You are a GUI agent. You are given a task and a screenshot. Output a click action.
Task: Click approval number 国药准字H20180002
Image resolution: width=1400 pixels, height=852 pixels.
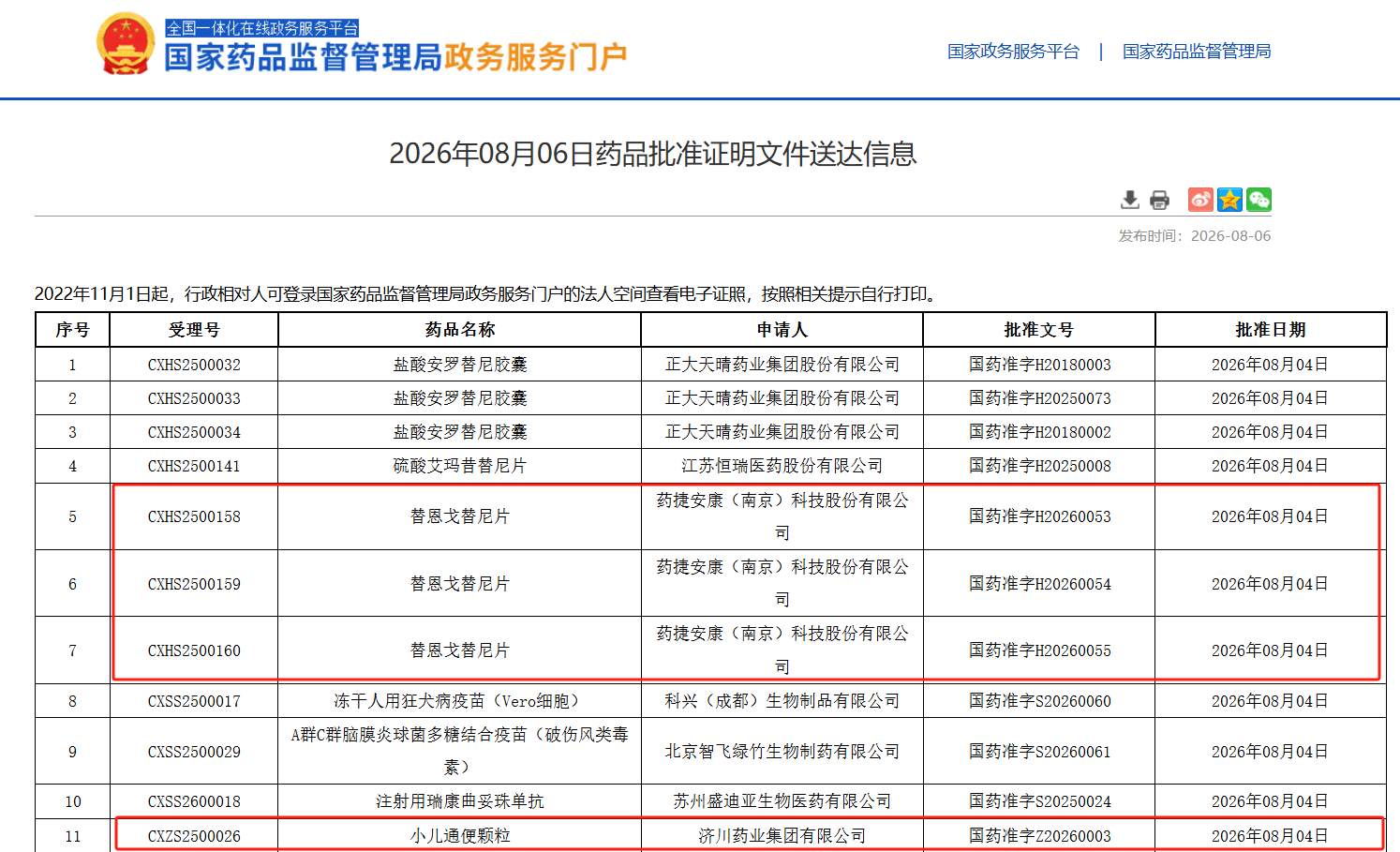click(1039, 432)
